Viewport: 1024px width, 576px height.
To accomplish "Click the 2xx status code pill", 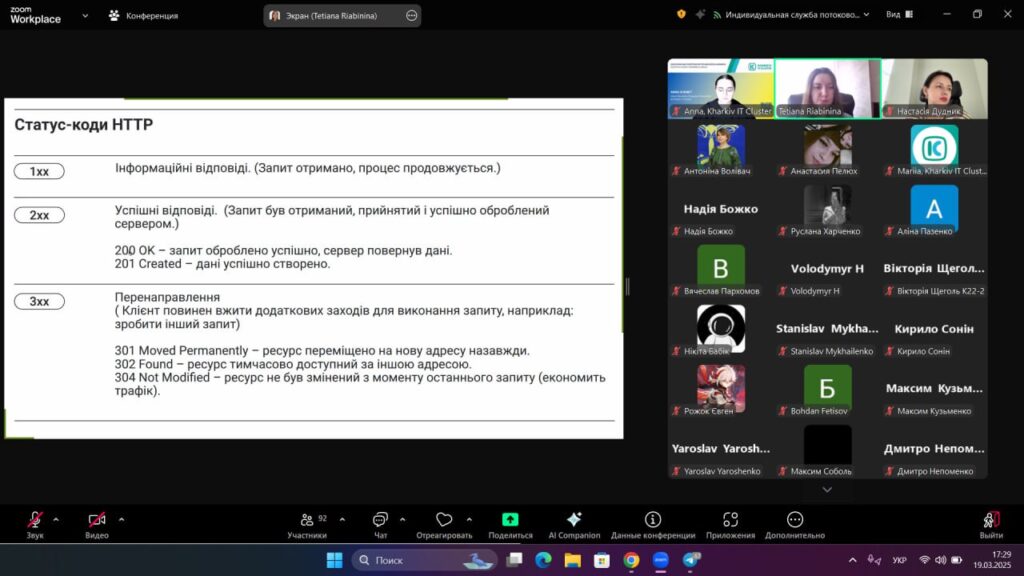I will [39, 215].
